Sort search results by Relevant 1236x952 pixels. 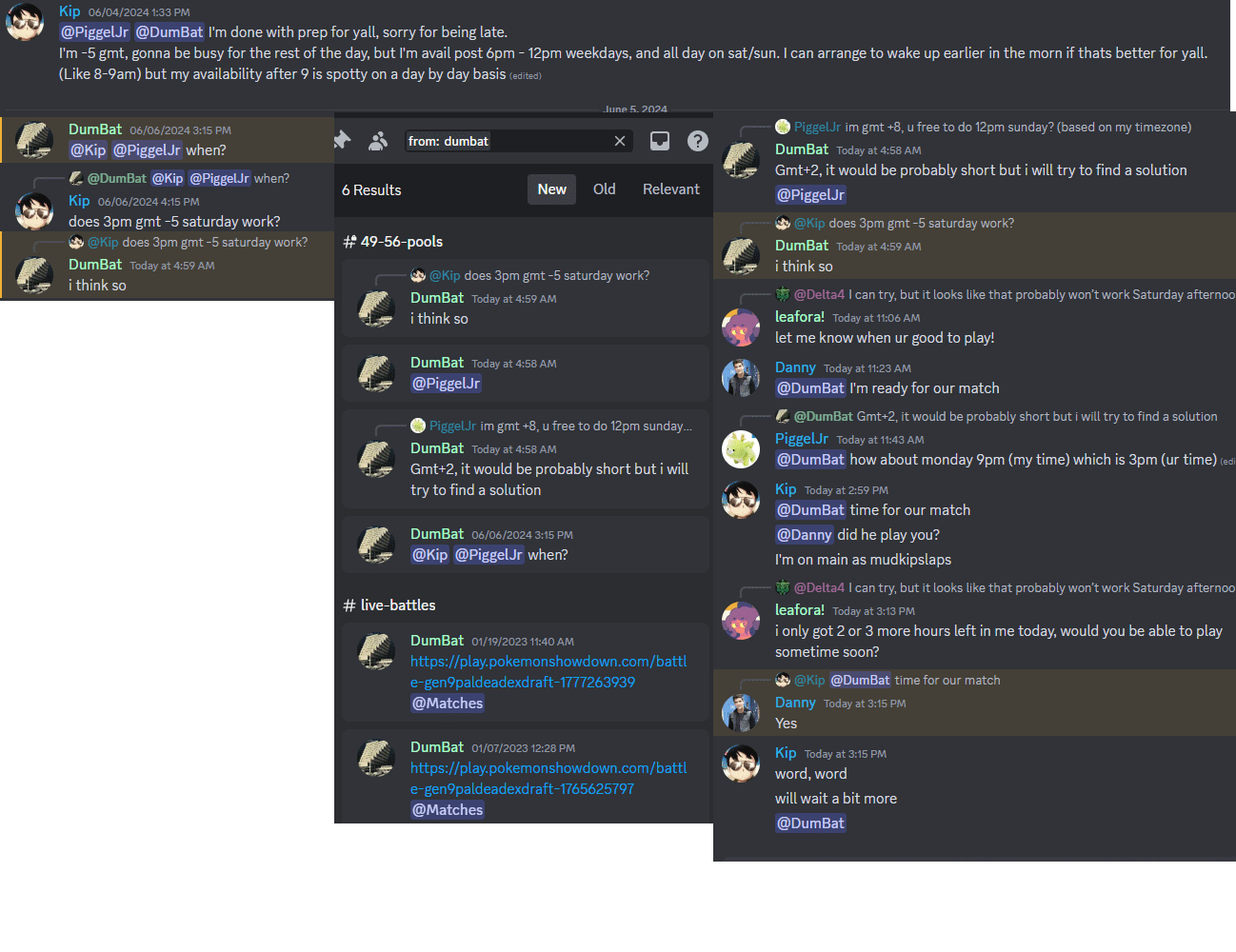pyautogui.click(x=671, y=189)
